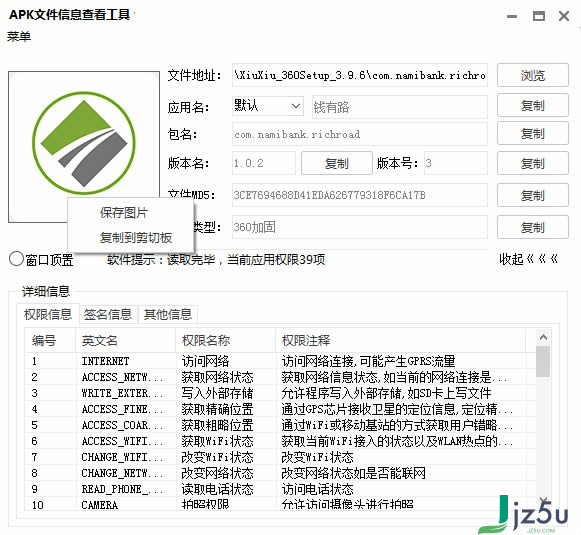The image size is (581, 535).
Task: Select the file path input field
Action: point(359,75)
